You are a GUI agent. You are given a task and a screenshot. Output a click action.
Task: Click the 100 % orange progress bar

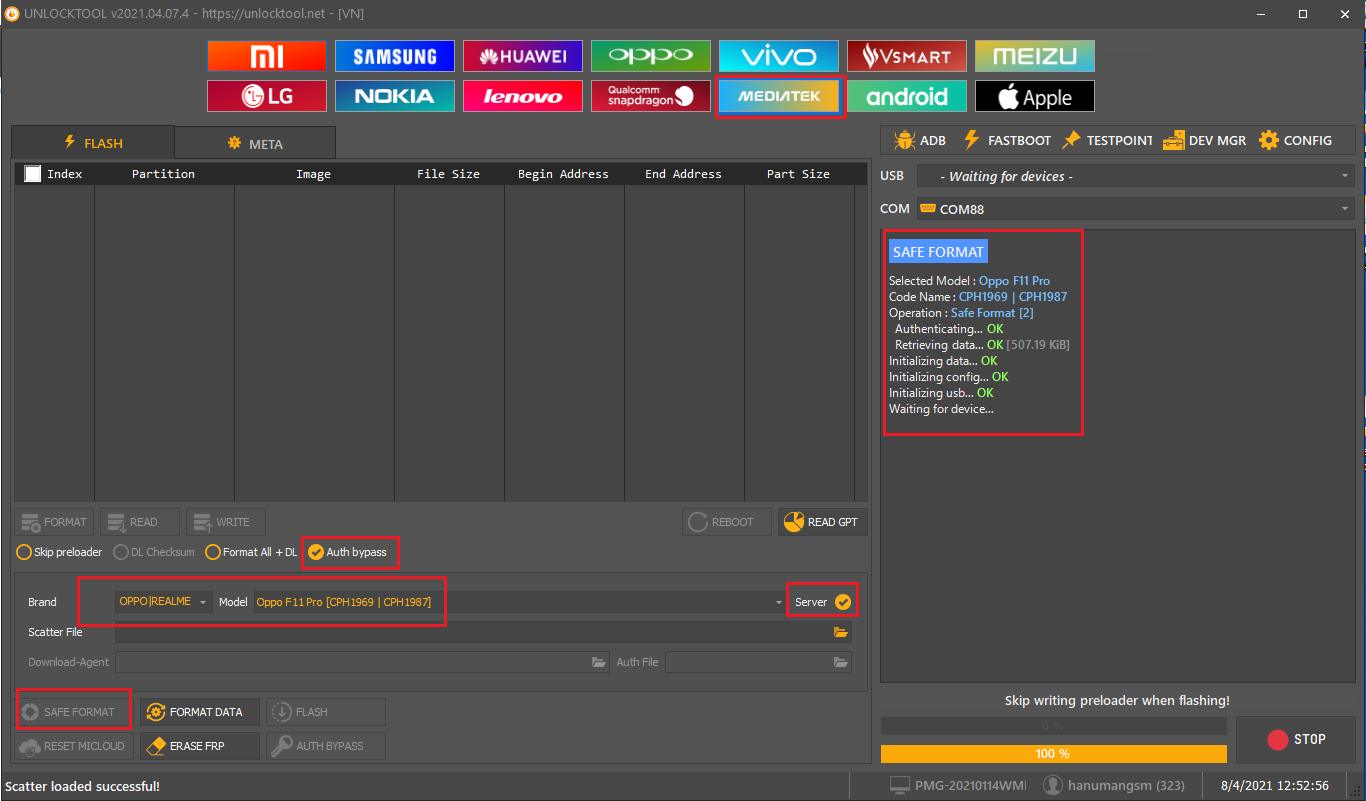pyautogui.click(x=1053, y=753)
